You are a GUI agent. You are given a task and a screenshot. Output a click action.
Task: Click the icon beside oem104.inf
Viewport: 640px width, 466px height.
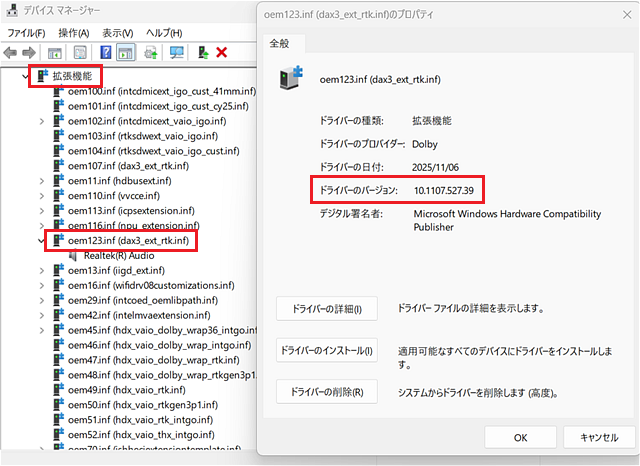(x=59, y=151)
